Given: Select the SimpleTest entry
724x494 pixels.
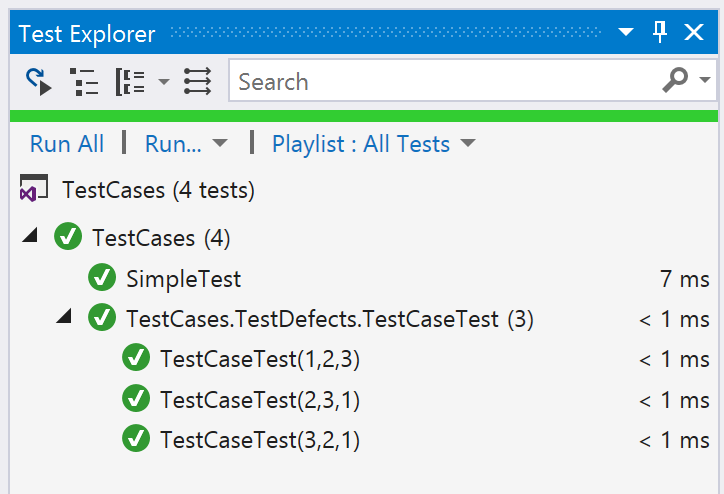Looking at the screenshot, I should [183, 279].
